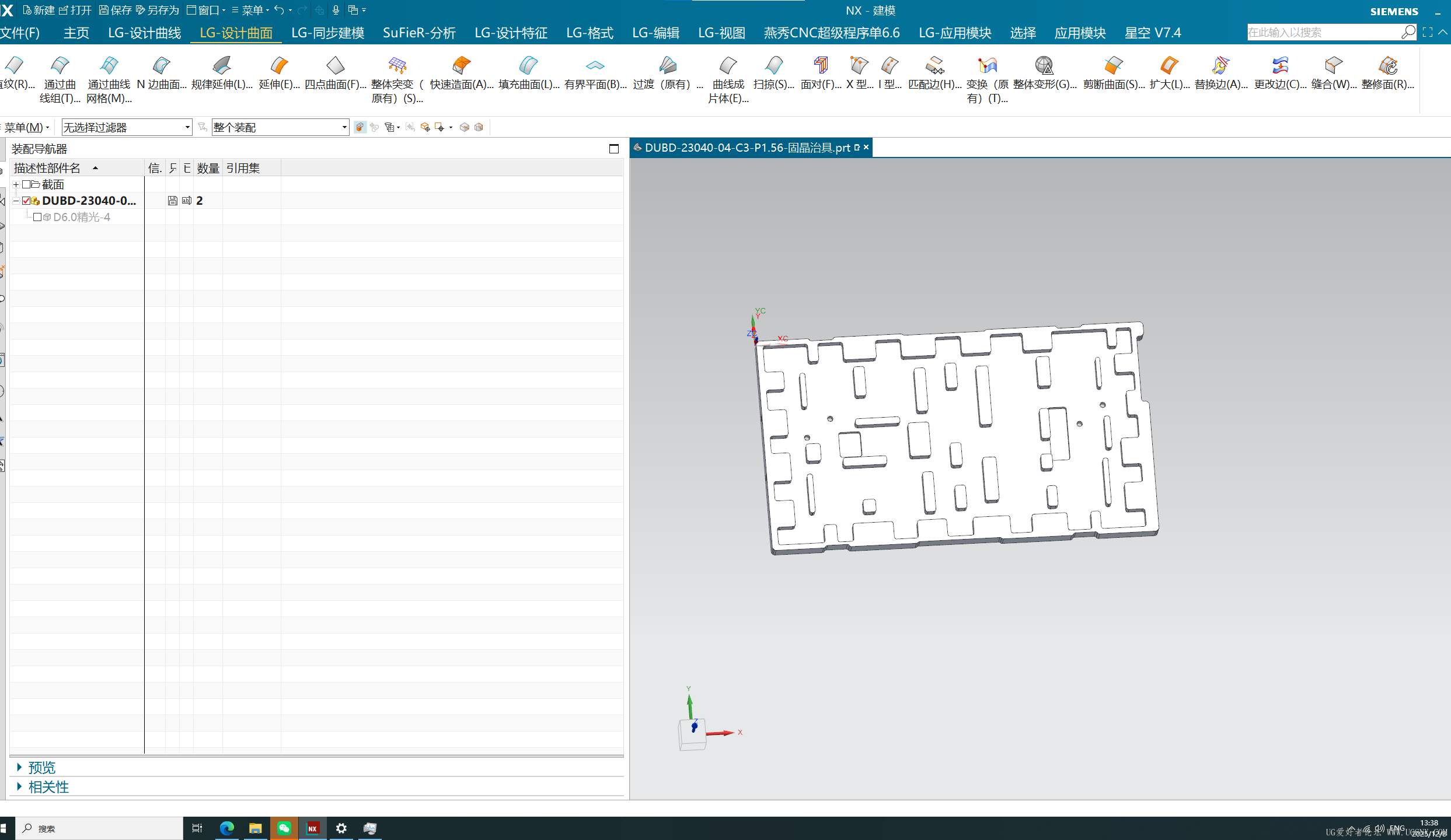Check the D6.0精光-4 component checkbox

point(37,217)
